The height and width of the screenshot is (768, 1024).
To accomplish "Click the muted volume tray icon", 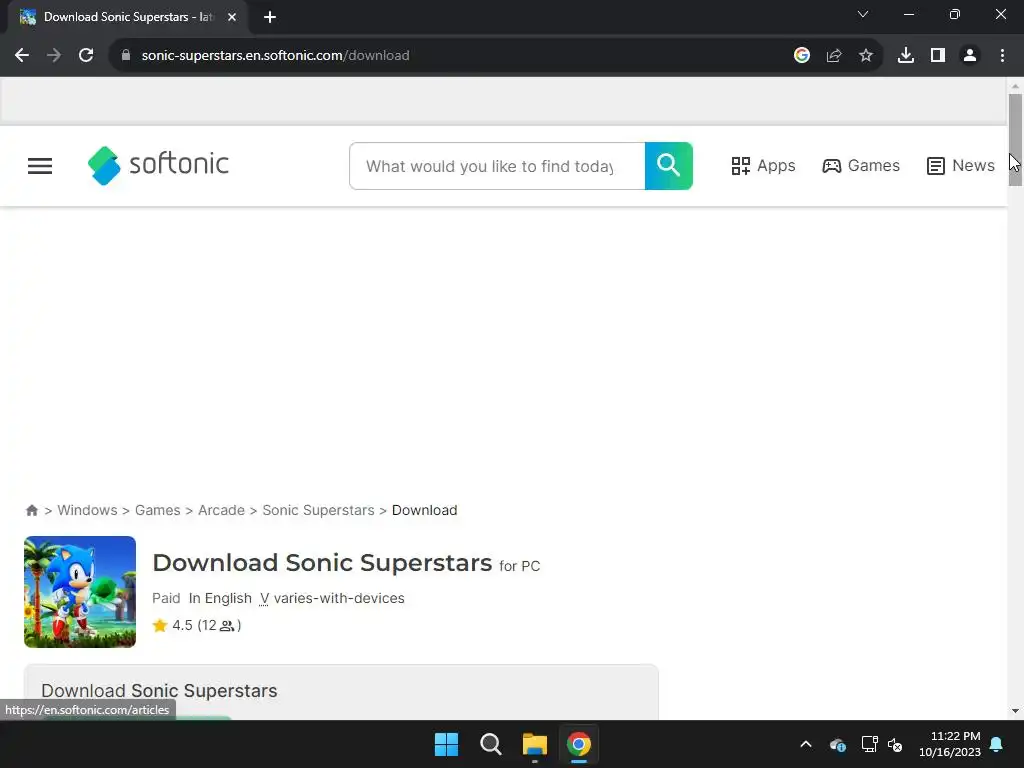I will coord(895,744).
